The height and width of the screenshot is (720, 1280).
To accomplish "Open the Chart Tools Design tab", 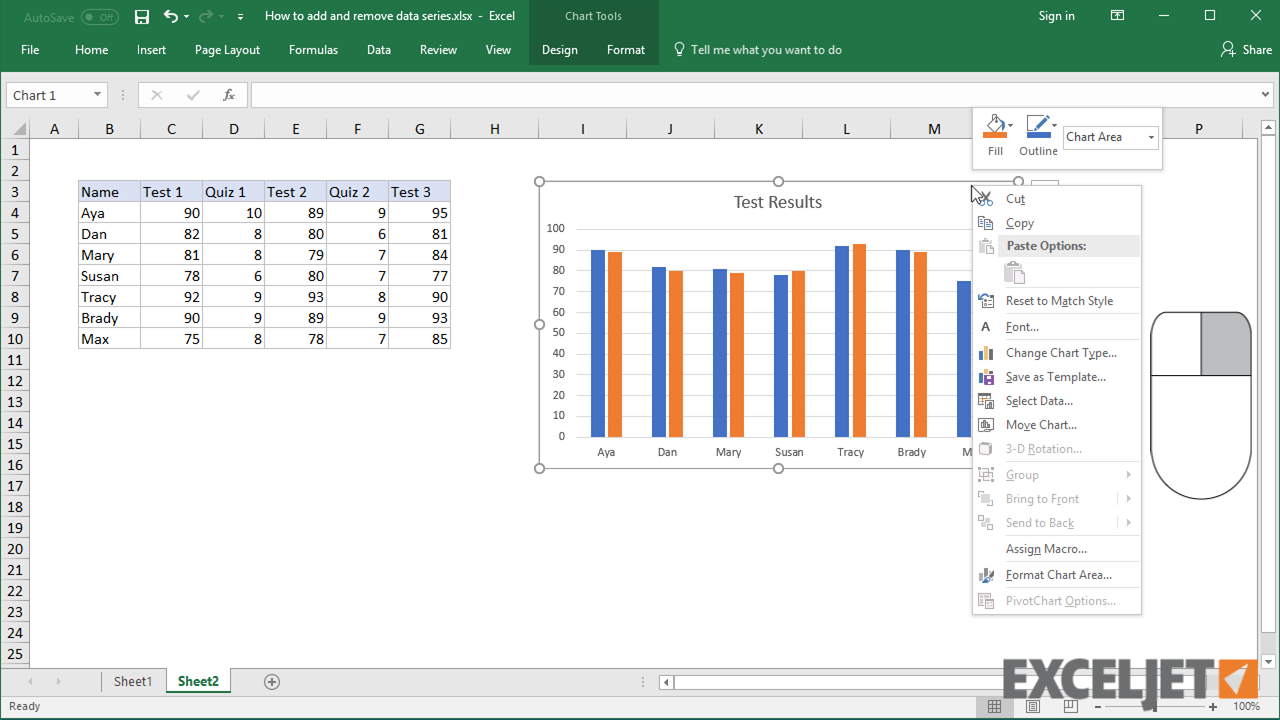I will point(559,50).
